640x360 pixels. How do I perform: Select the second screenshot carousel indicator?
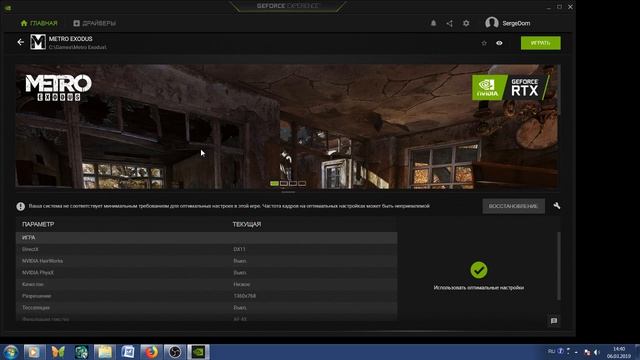284,184
